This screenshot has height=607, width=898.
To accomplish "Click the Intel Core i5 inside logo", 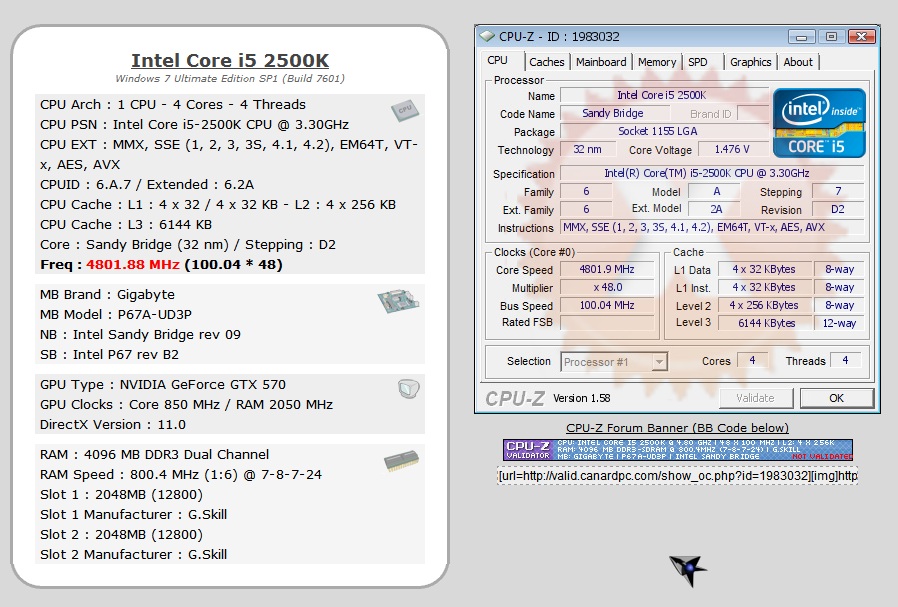I will coord(819,123).
